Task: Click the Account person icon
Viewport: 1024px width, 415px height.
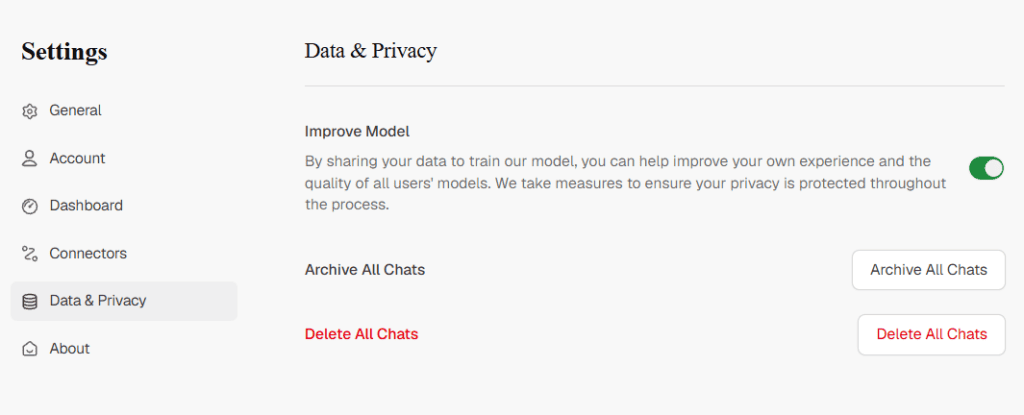Action: coord(29,159)
